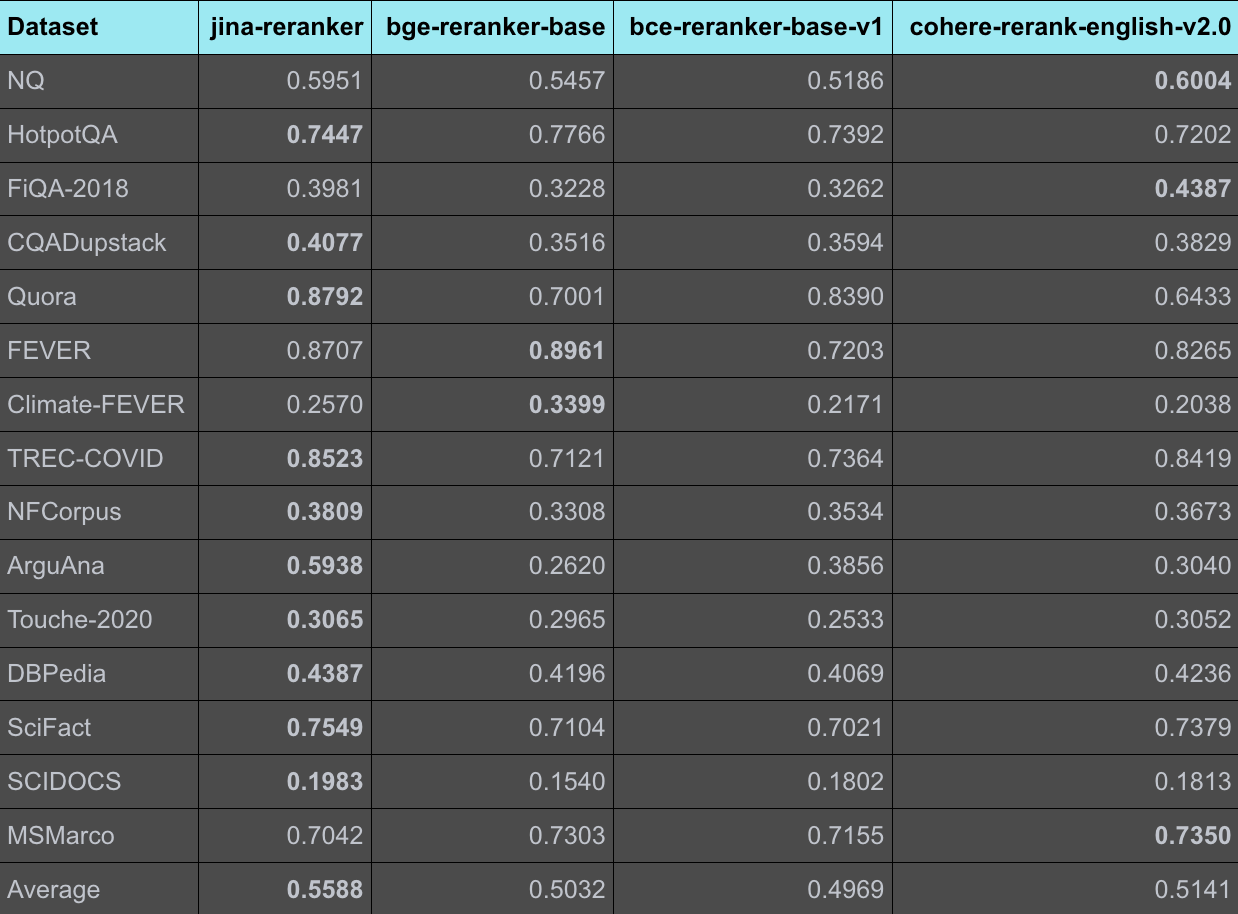Select the HotpotQA value 0.7202
The image size is (1238, 914).
click(x=1193, y=135)
